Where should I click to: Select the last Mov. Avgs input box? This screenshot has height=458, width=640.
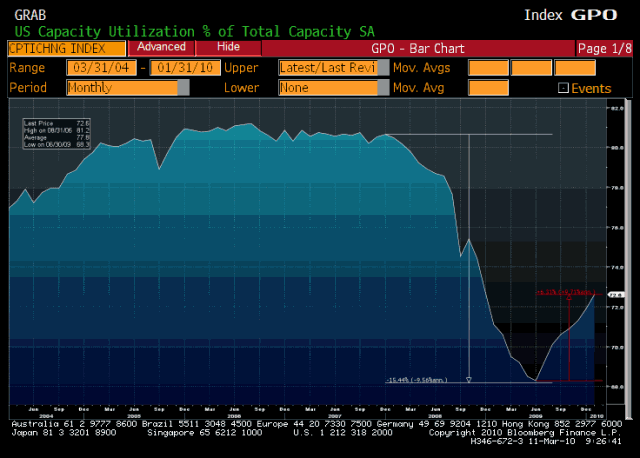pyautogui.click(x=575, y=68)
